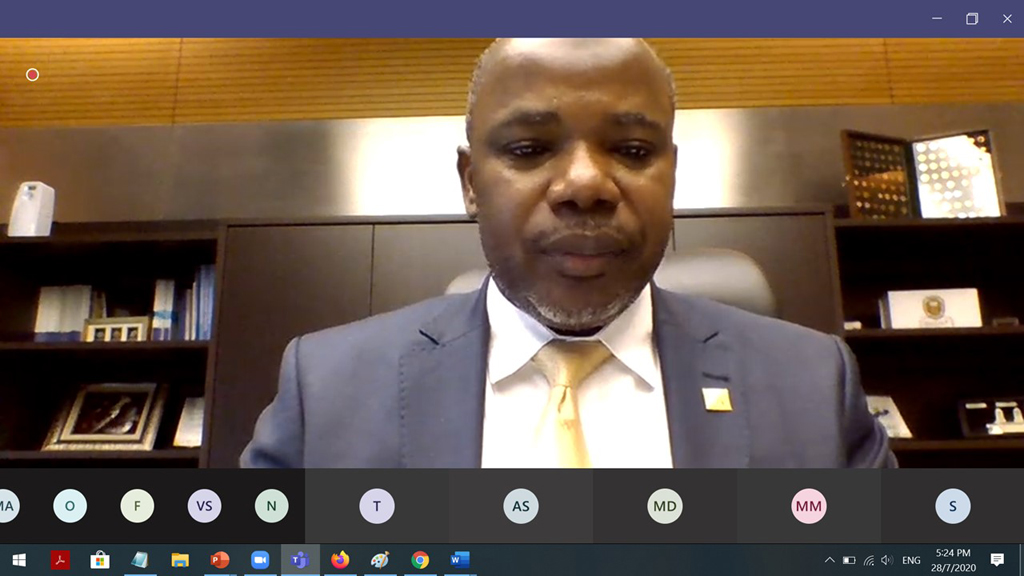Select the recording indicator red dot
This screenshot has height=576, width=1024.
pyautogui.click(x=32, y=74)
